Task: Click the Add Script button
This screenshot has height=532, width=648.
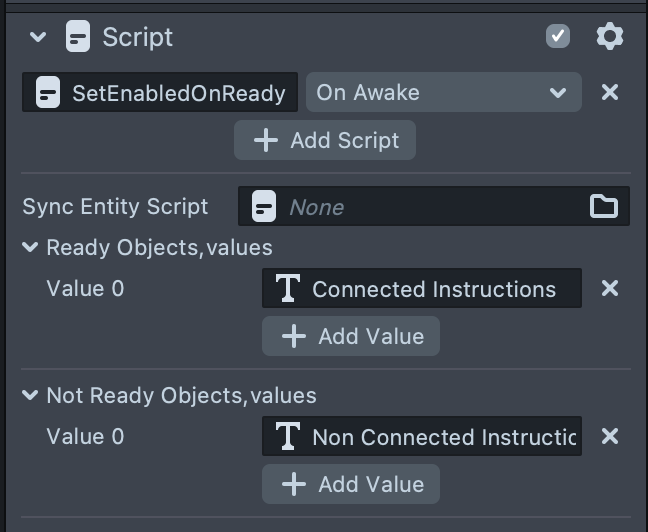Action: point(325,141)
